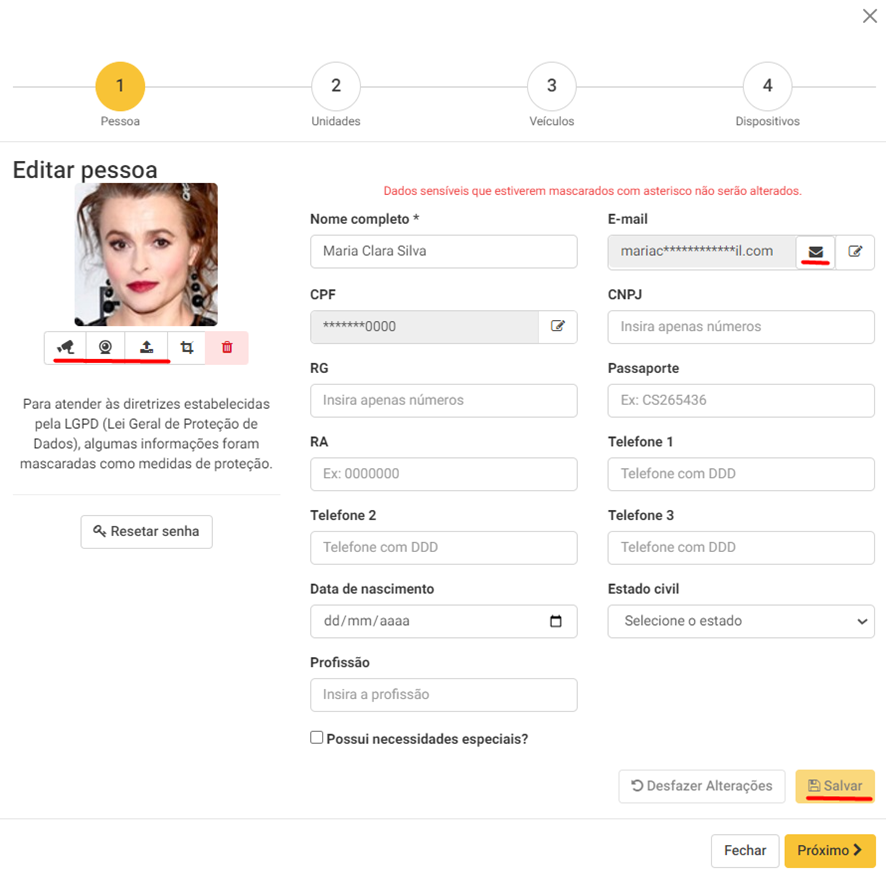The width and height of the screenshot is (886, 873).
Task: Click the Salvar button
Action: click(x=835, y=786)
